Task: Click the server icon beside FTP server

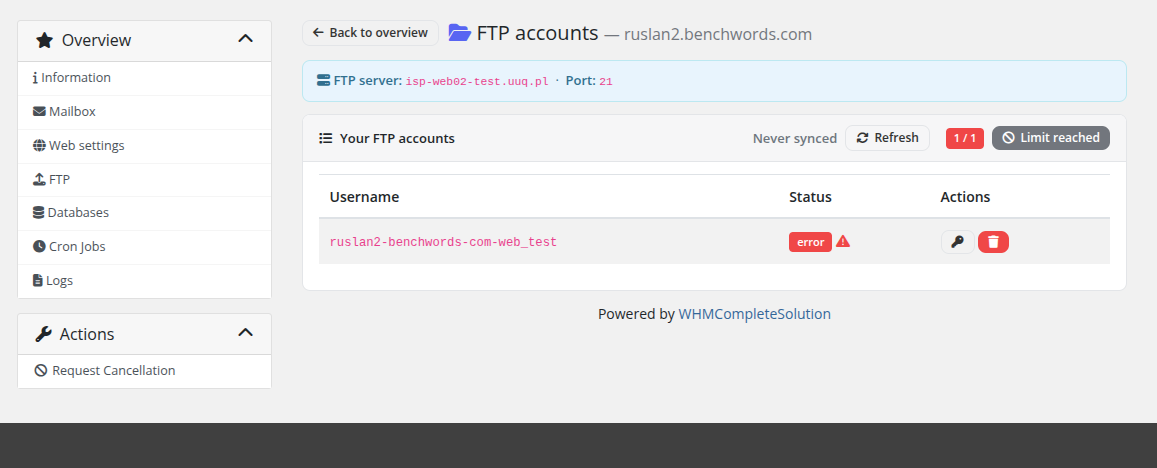Action: coord(323,80)
